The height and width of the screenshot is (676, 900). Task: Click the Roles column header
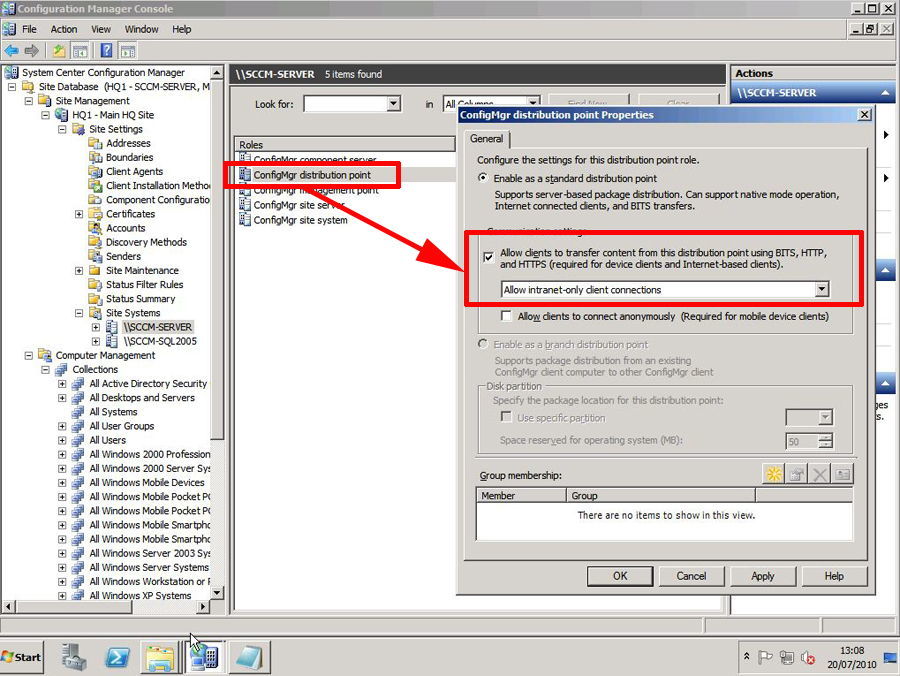(344, 145)
